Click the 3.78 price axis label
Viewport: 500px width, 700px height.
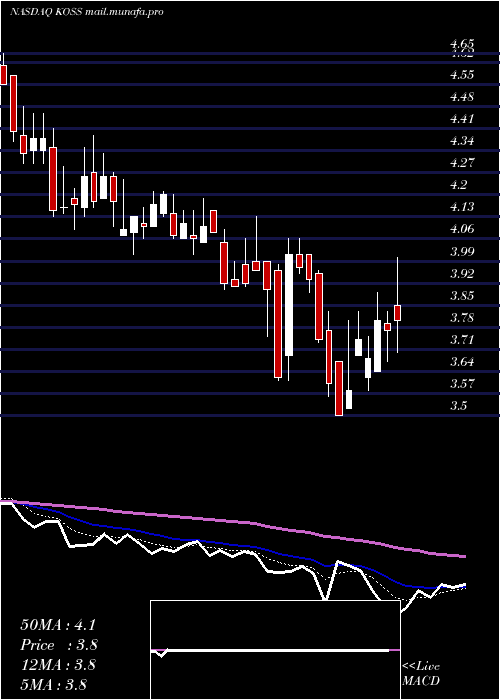coord(462,318)
